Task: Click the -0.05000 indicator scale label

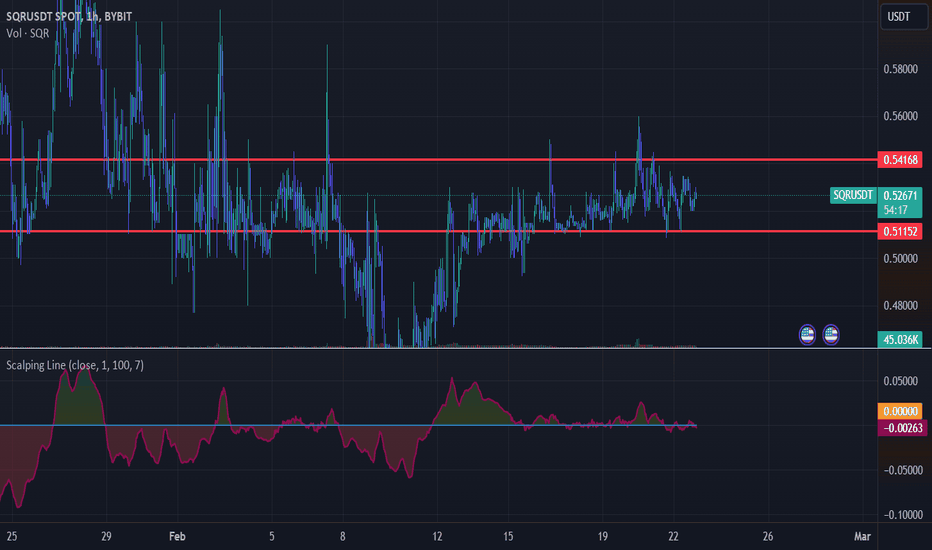Action: click(902, 470)
